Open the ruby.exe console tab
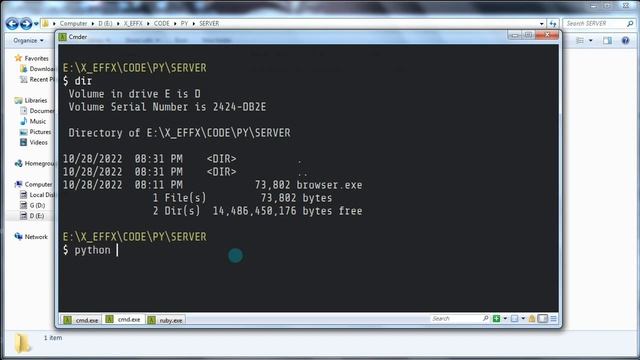Viewport: 640px width, 360px height. (165, 320)
